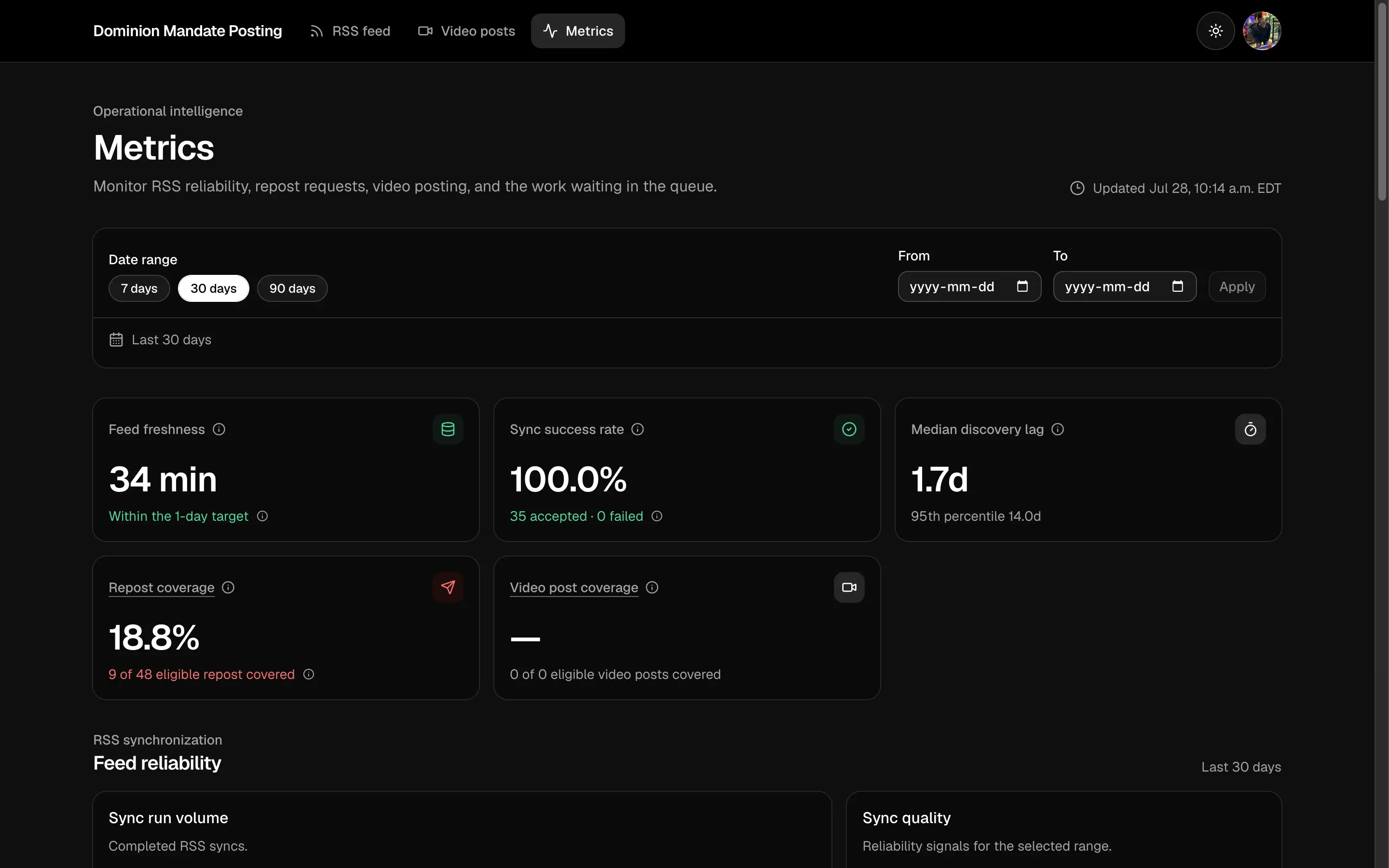Click the Feed freshness database icon

[x=448, y=429]
